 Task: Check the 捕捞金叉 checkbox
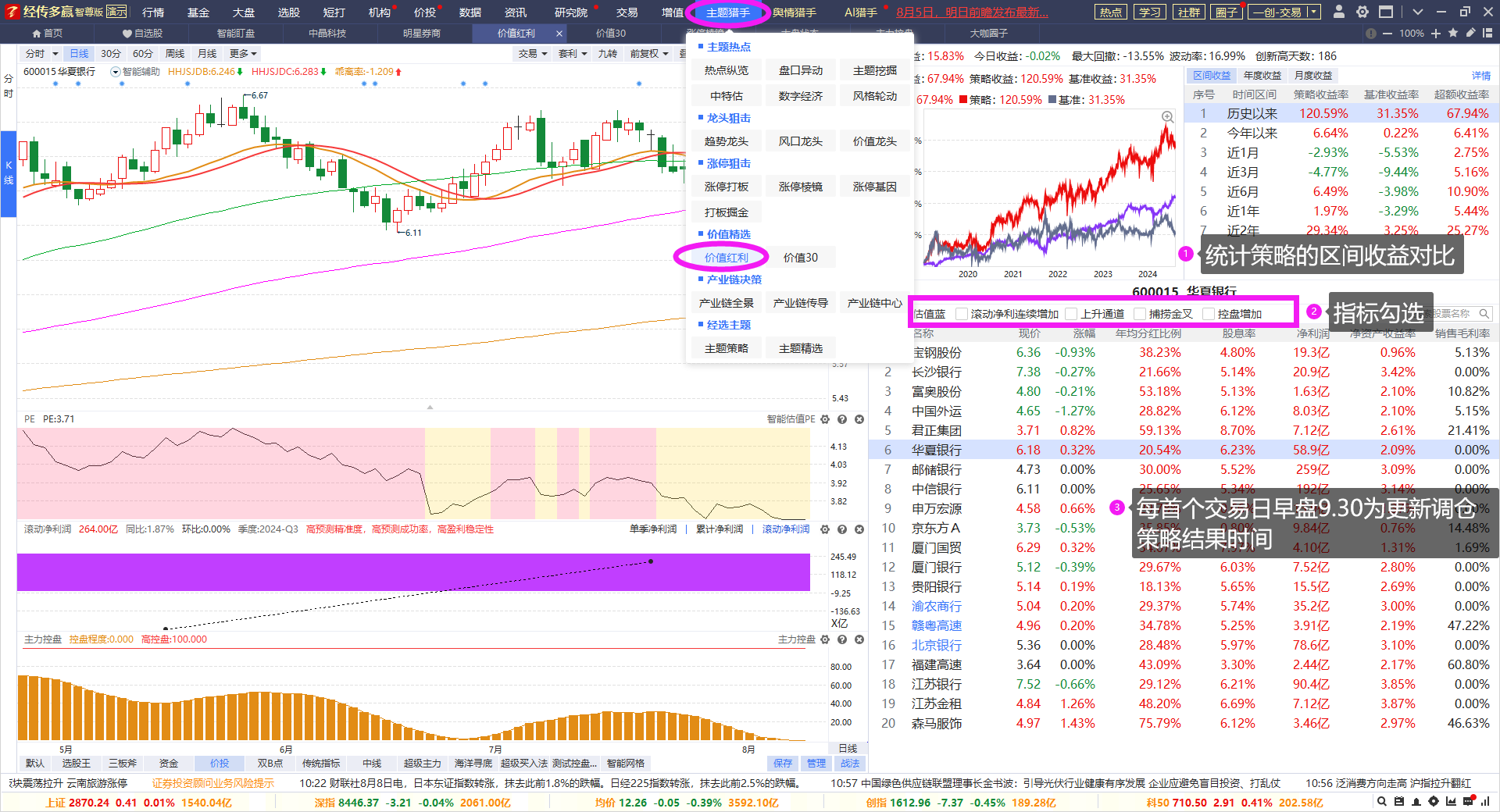tap(1140, 314)
